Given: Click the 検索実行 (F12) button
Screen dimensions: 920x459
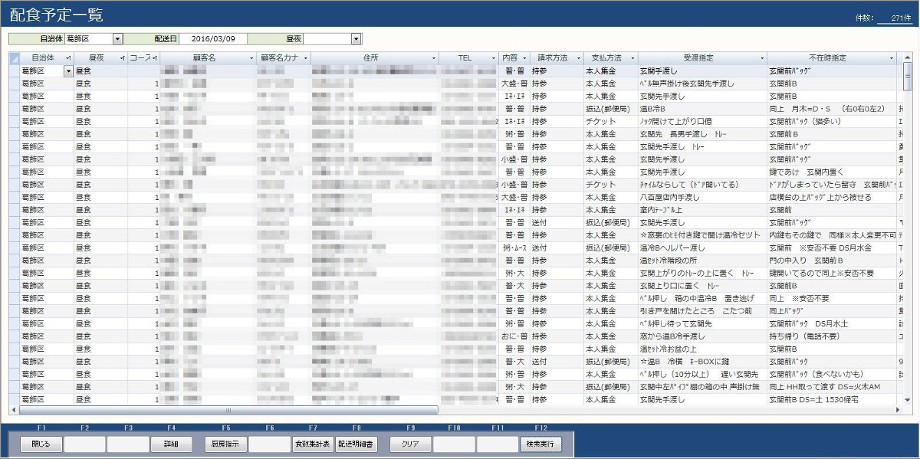Looking at the screenshot, I should point(540,444).
